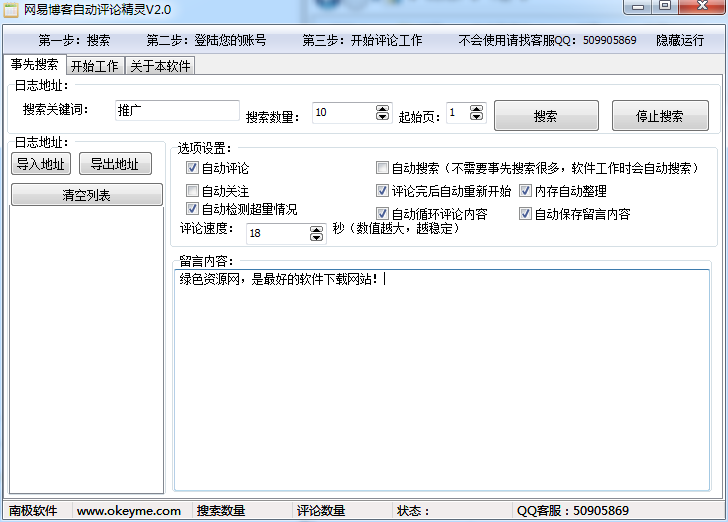Click QQ客服：50905869 in status bar
The width and height of the screenshot is (728, 522).
(573, 511)
